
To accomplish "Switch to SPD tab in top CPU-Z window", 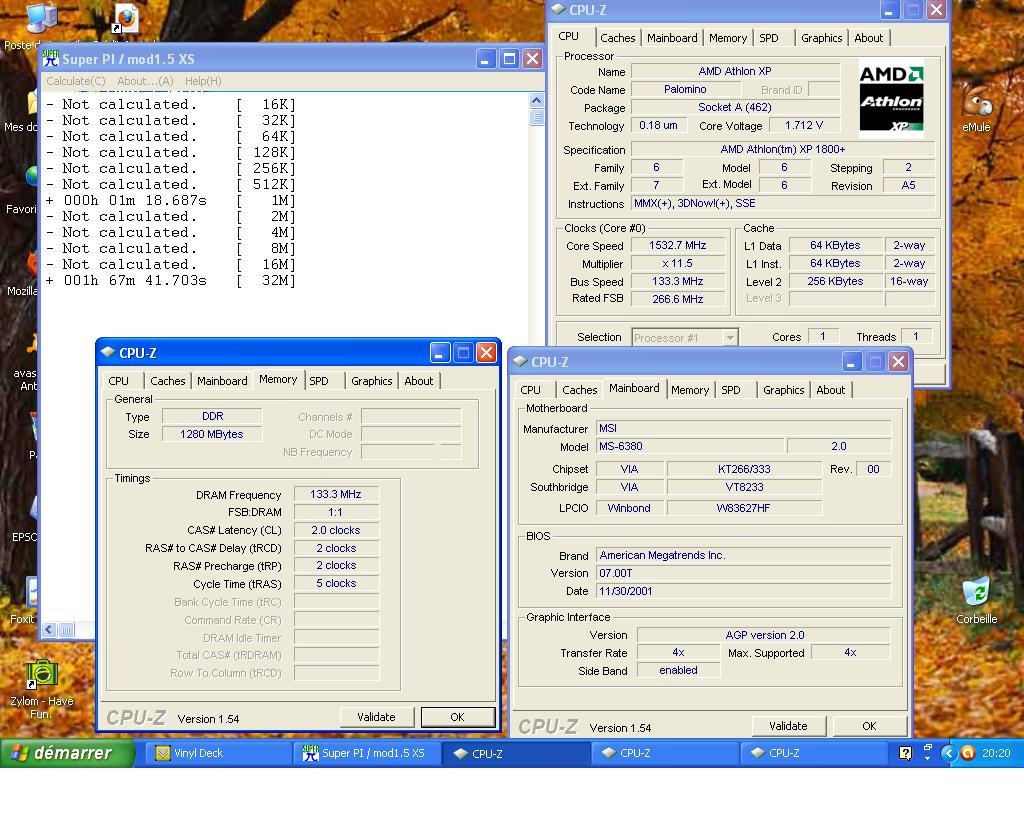I will click(769, 38).
